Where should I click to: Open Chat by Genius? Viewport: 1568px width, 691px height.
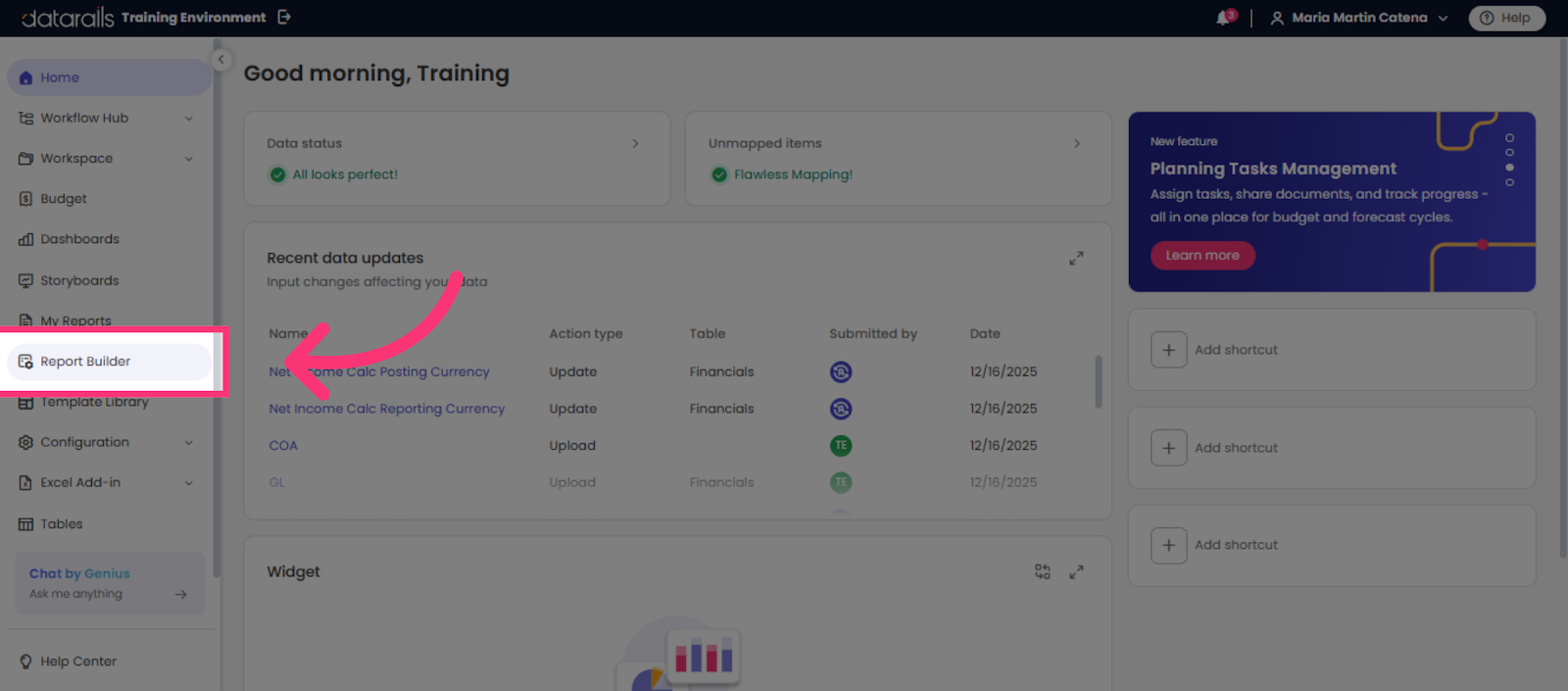click(x=110, y=583)
